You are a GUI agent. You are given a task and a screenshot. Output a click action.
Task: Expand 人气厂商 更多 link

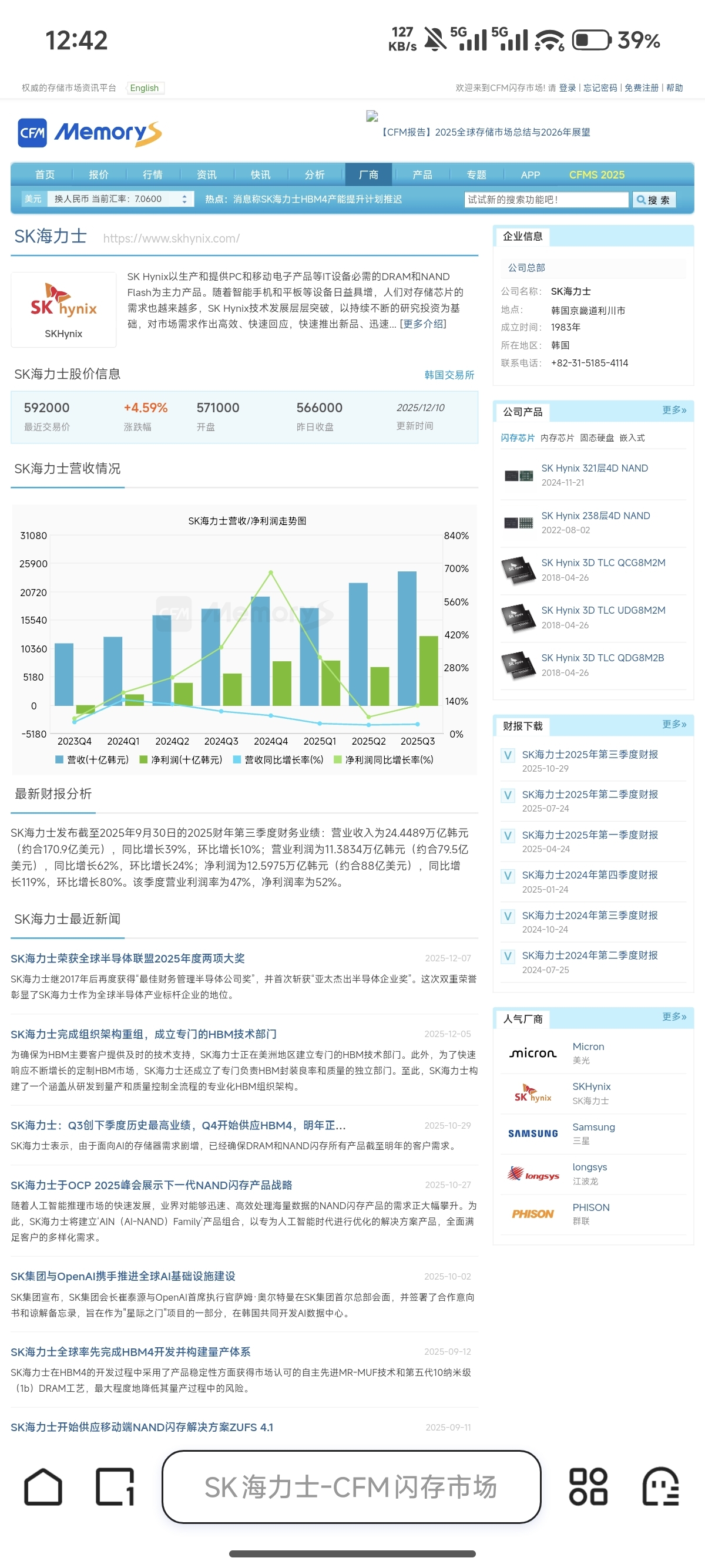click(674, 1017)
